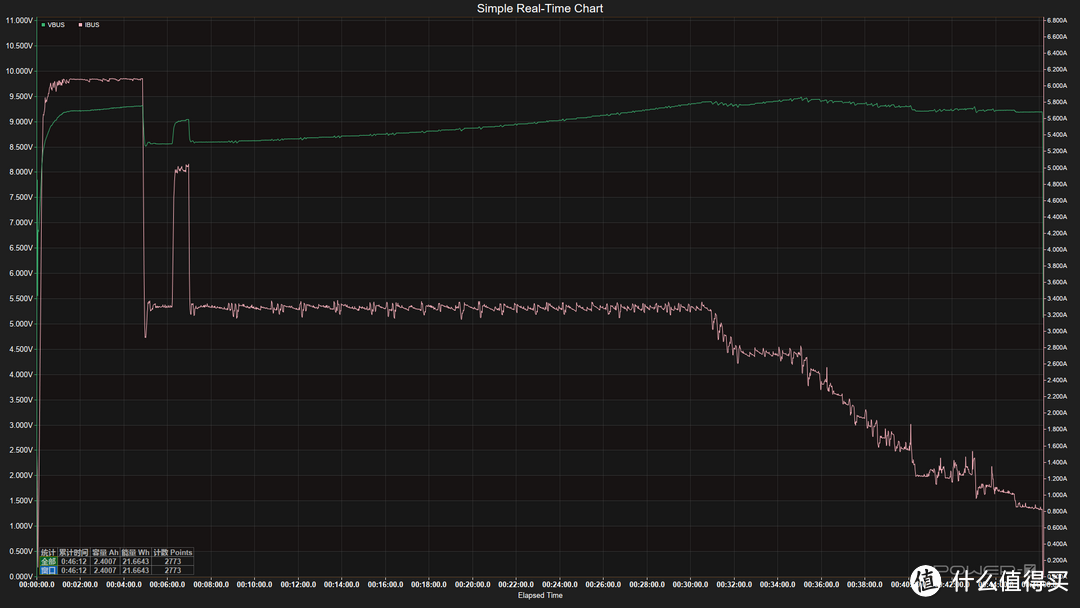Select the blue 窗口 row label

pyautogui.click(x=48, y=570)
